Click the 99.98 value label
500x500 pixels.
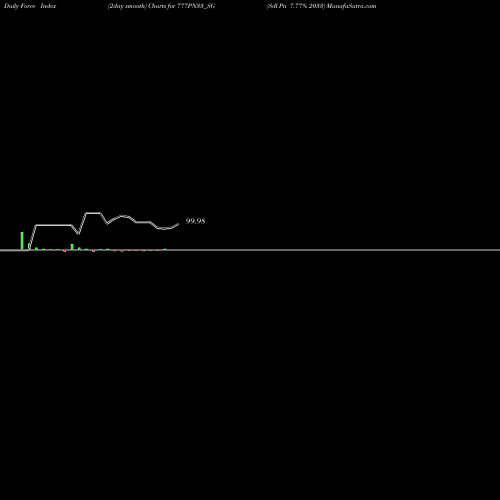coord(195,221)
